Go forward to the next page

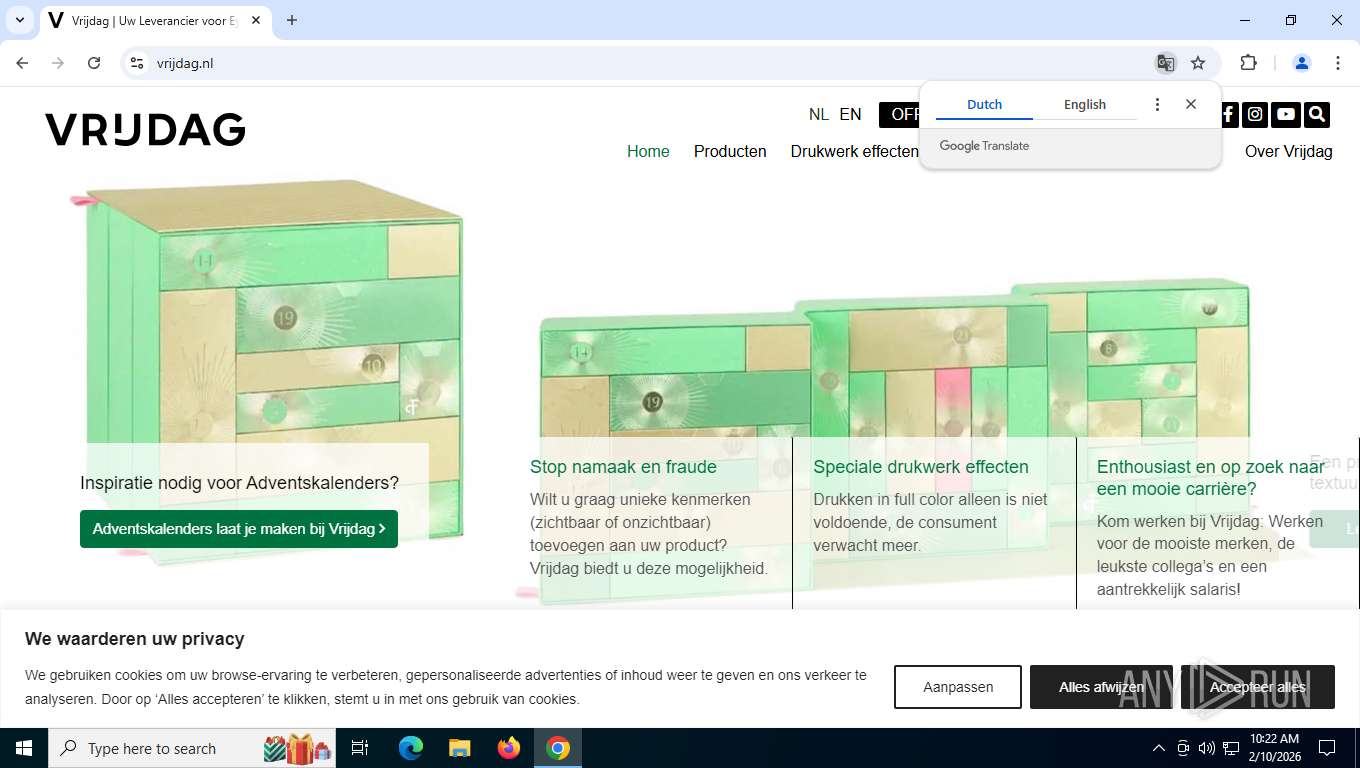tap(58, 63)
